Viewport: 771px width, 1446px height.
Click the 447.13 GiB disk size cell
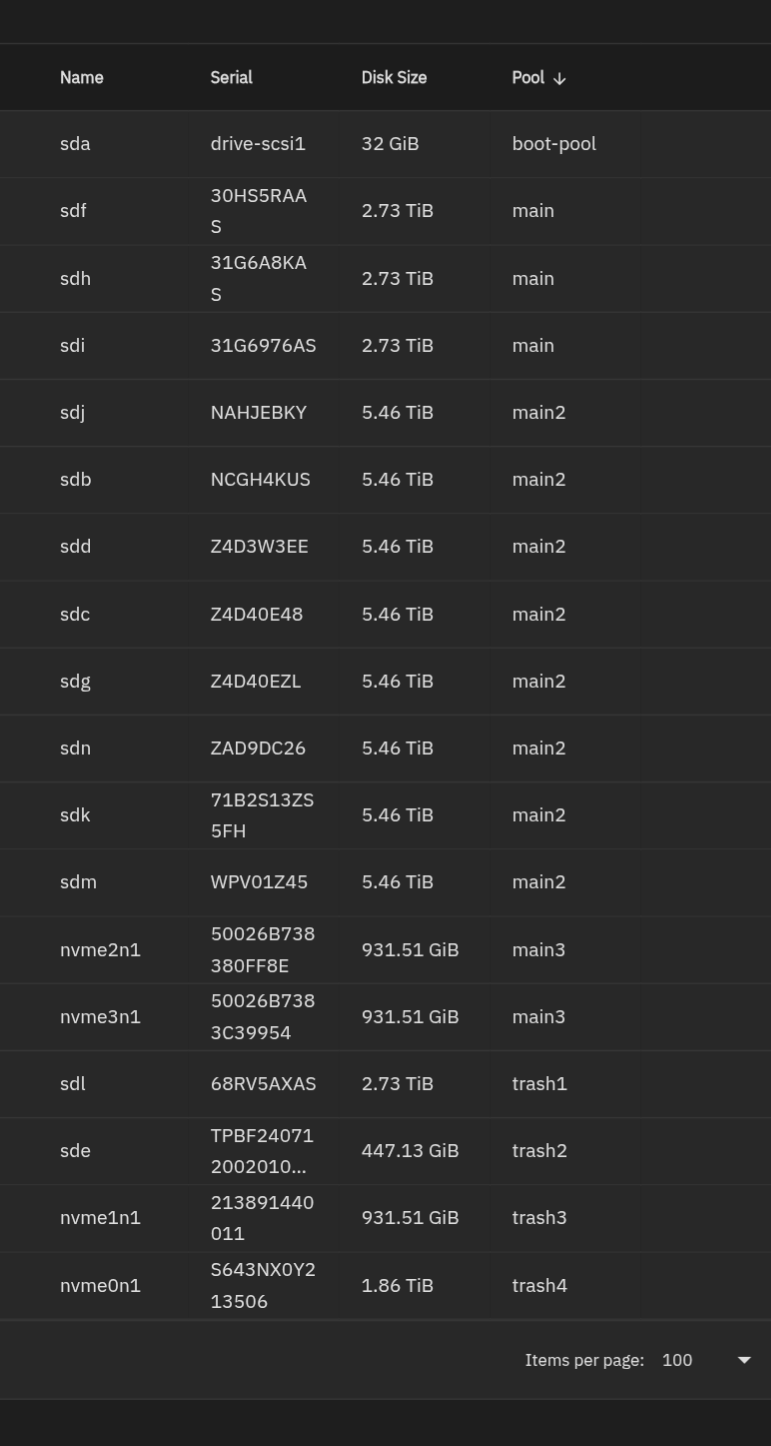(410, 1151)
